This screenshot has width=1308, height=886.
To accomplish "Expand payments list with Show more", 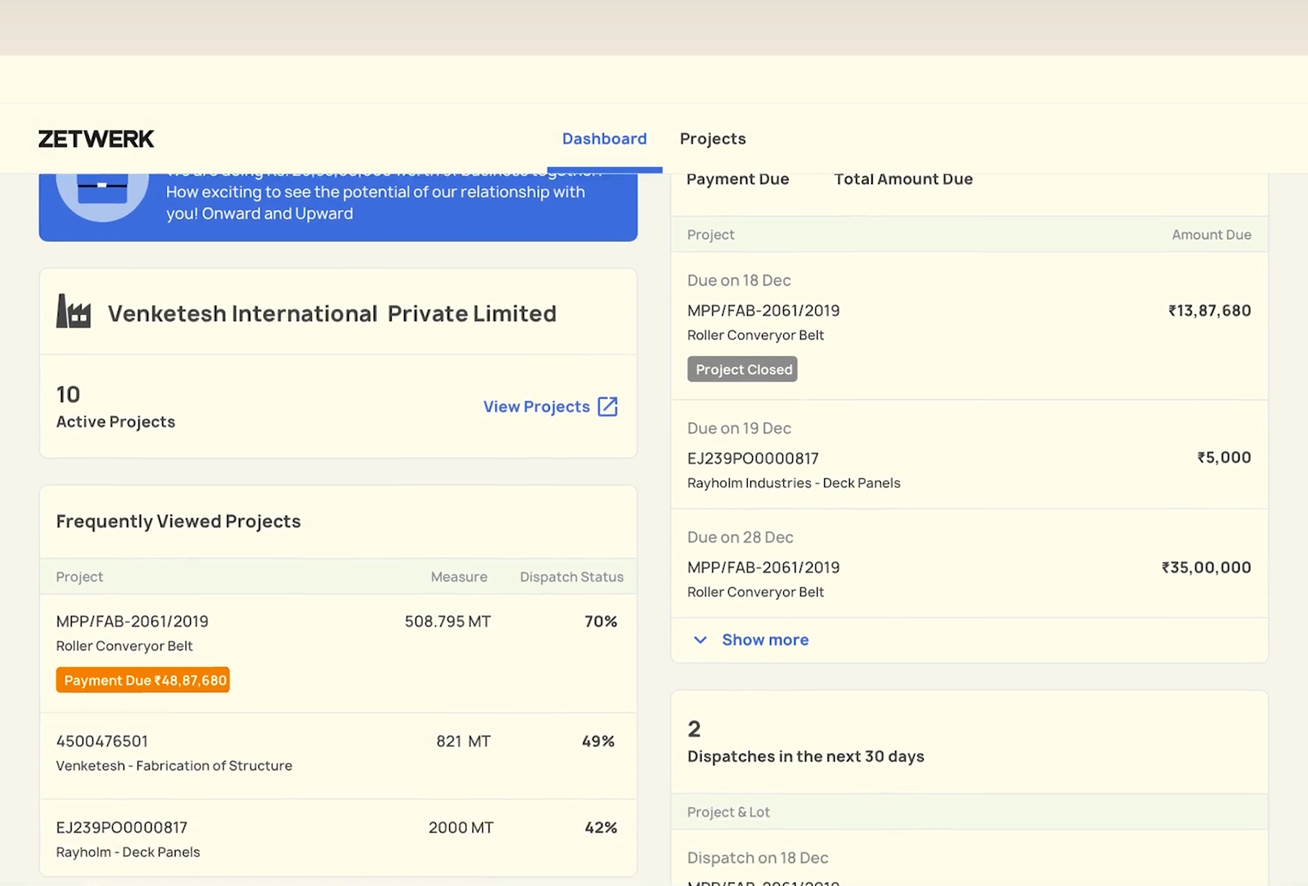I will 764,640.
